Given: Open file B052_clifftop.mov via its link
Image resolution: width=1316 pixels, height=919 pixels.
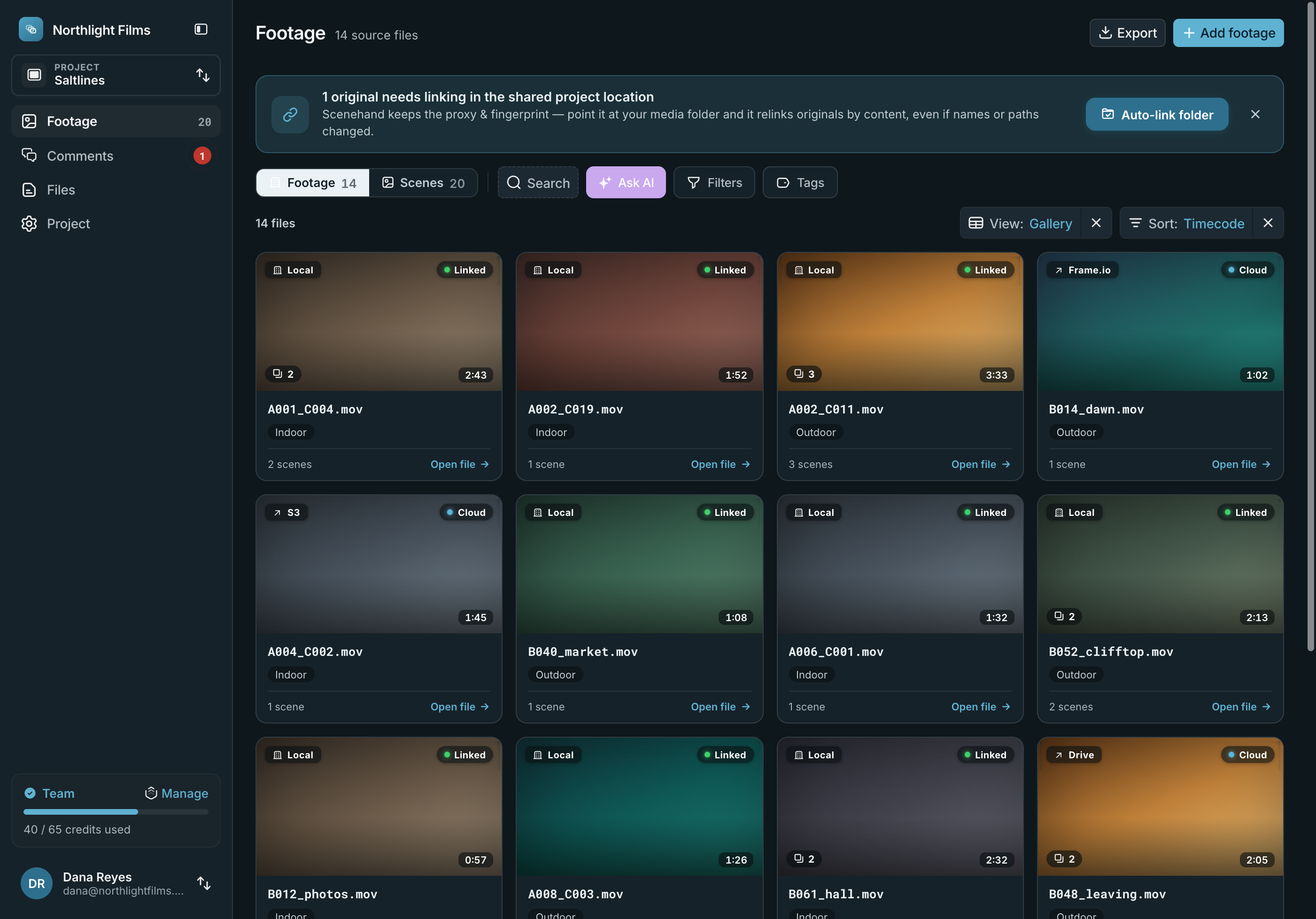Looking at the screenshot, I should click(1241, 707).
